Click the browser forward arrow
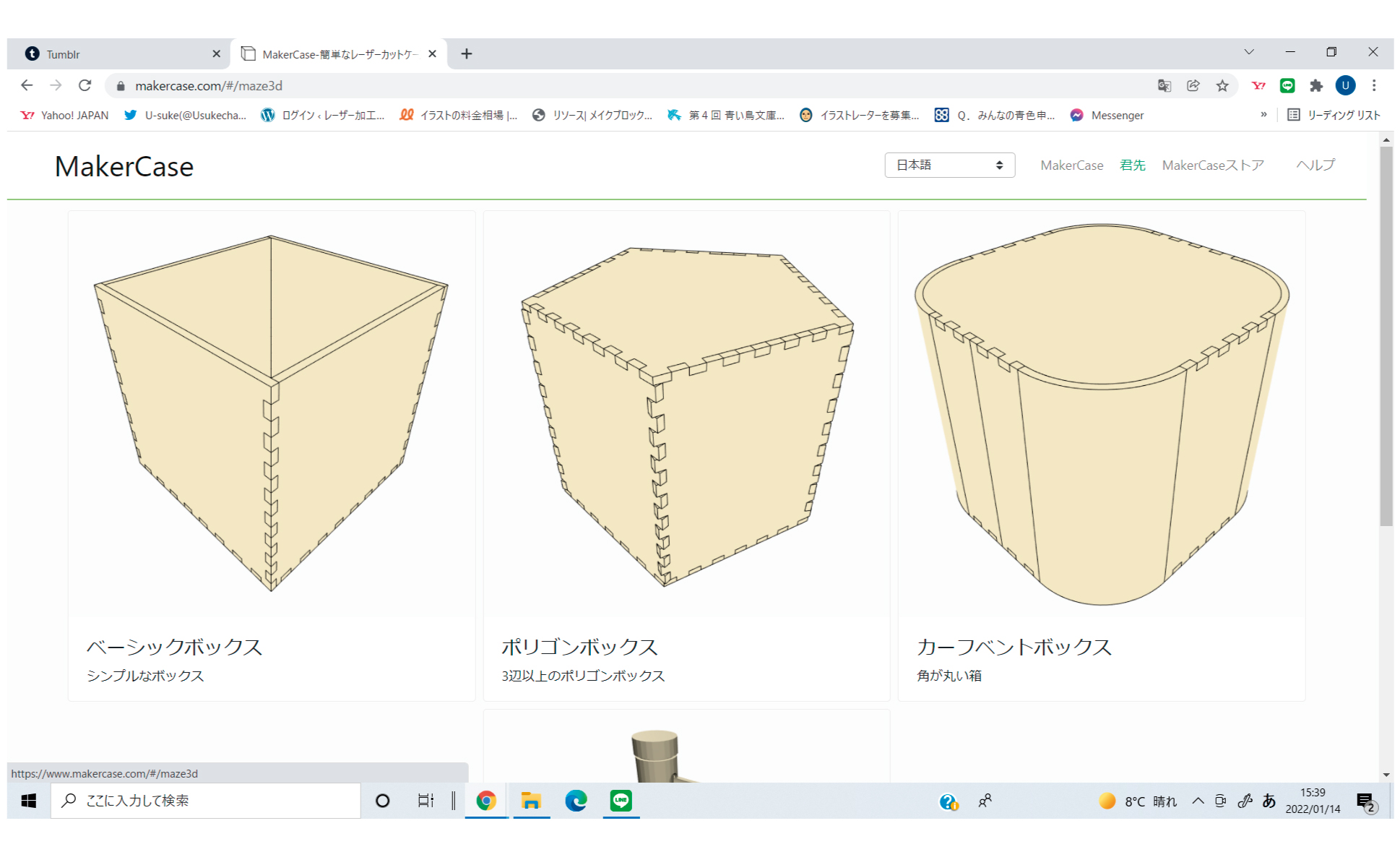This screenshot has width=1400, height=852. [x=56, y=85]
